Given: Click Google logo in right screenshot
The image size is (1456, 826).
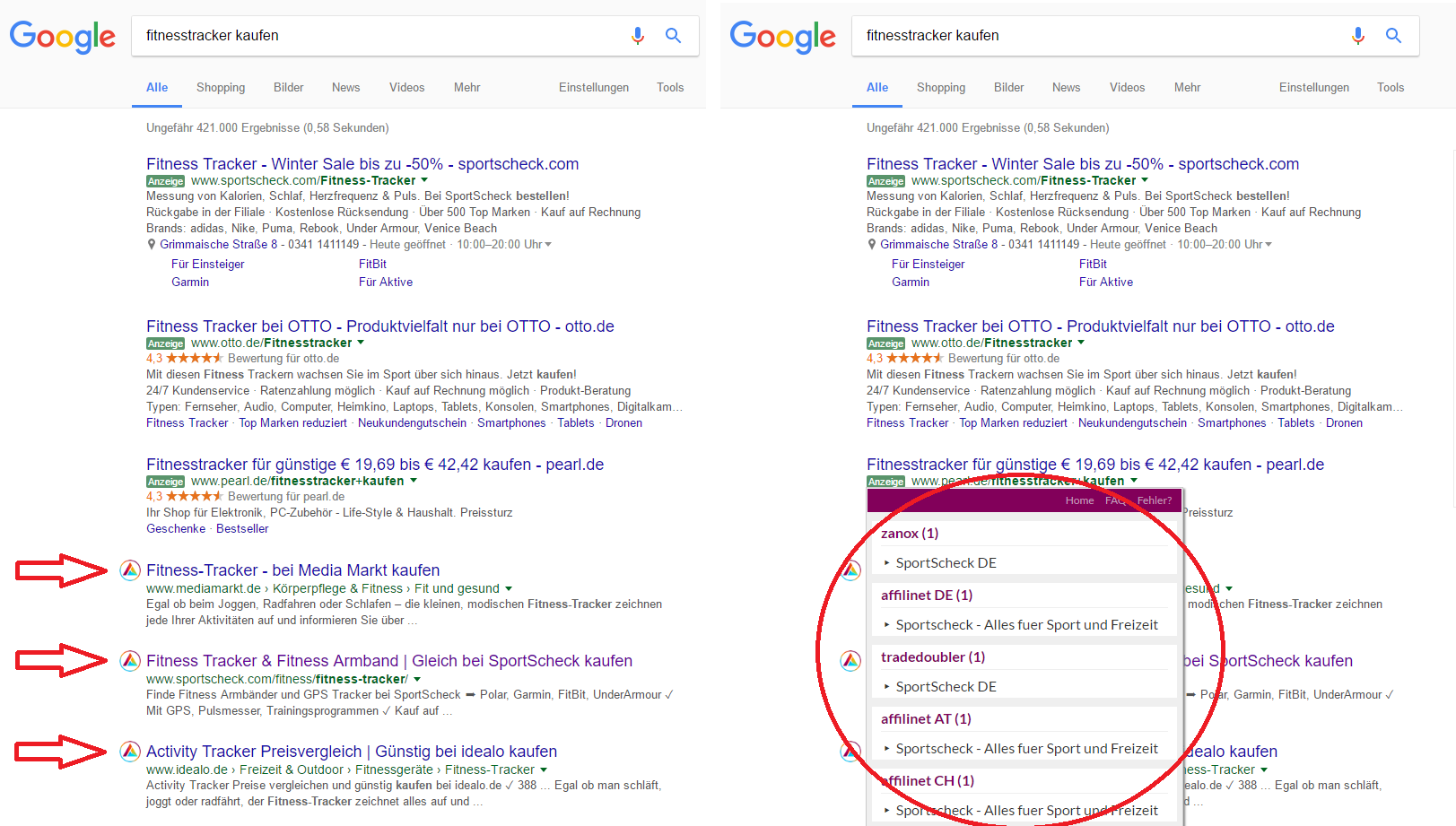Looking at the screenshot, I should pyautogui.click(x=783, y=37).
